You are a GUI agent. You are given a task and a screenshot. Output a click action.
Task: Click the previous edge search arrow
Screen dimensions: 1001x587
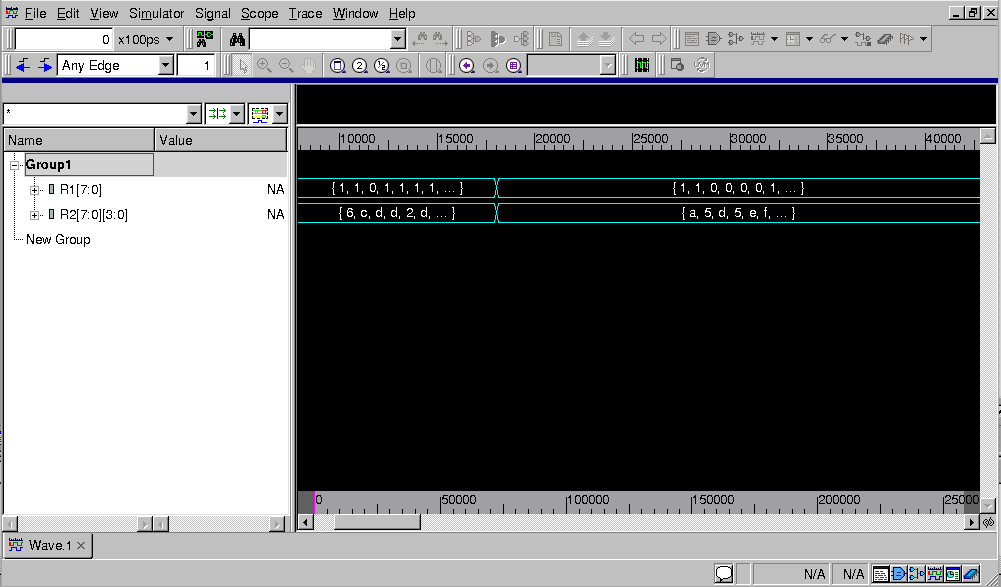tap(23, 65)
